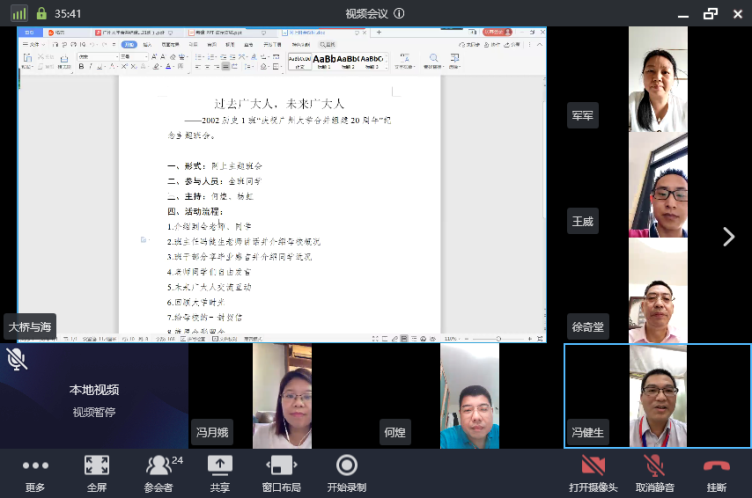Open a new tab with plus in WPS
The height and width of the screenshot is (498, 752).
tap(379, 33)
